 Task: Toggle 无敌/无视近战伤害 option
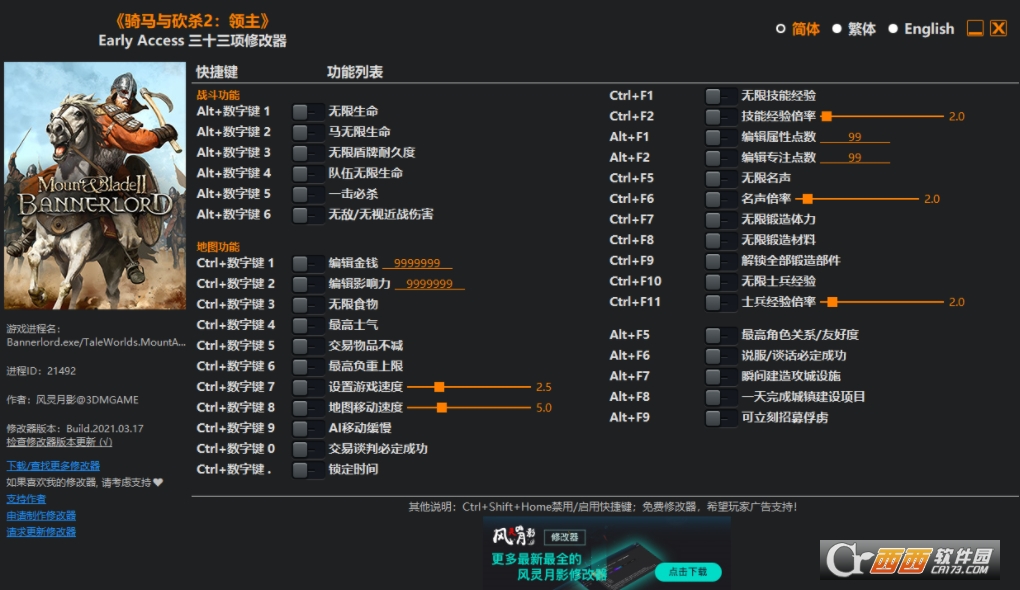[x=308, y=215]
